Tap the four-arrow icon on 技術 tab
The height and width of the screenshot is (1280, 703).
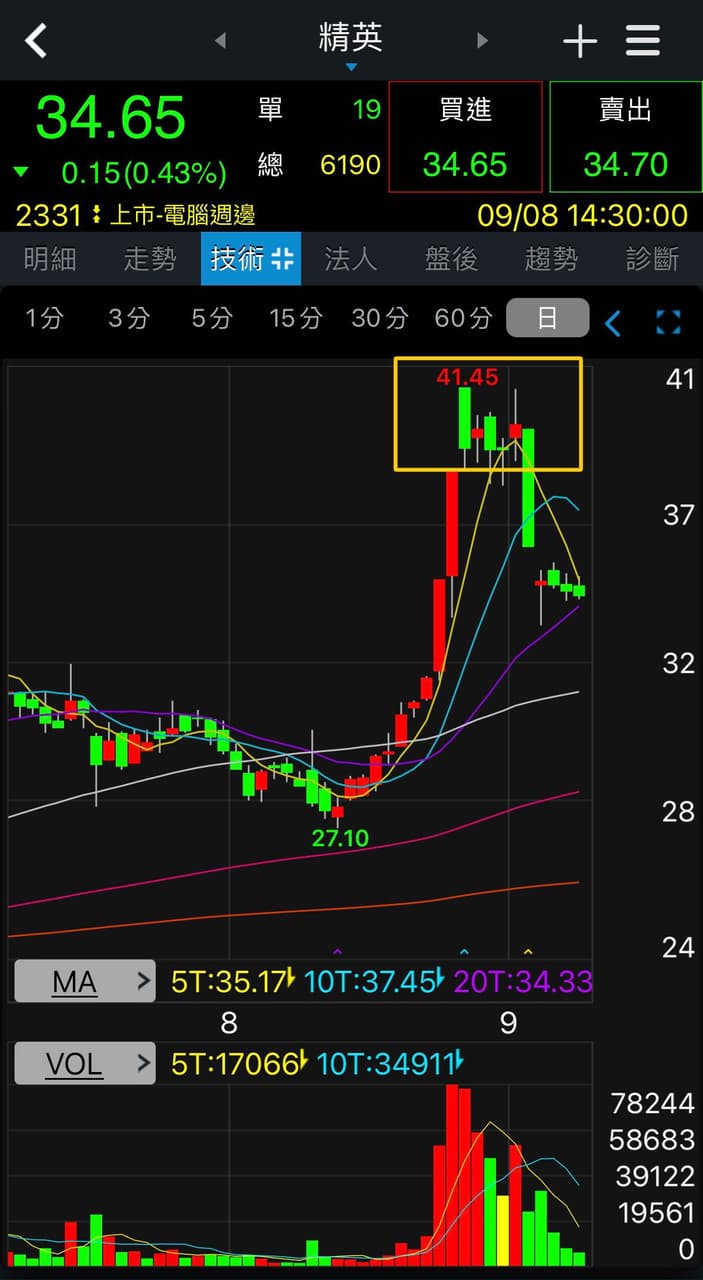coord(283,260)
